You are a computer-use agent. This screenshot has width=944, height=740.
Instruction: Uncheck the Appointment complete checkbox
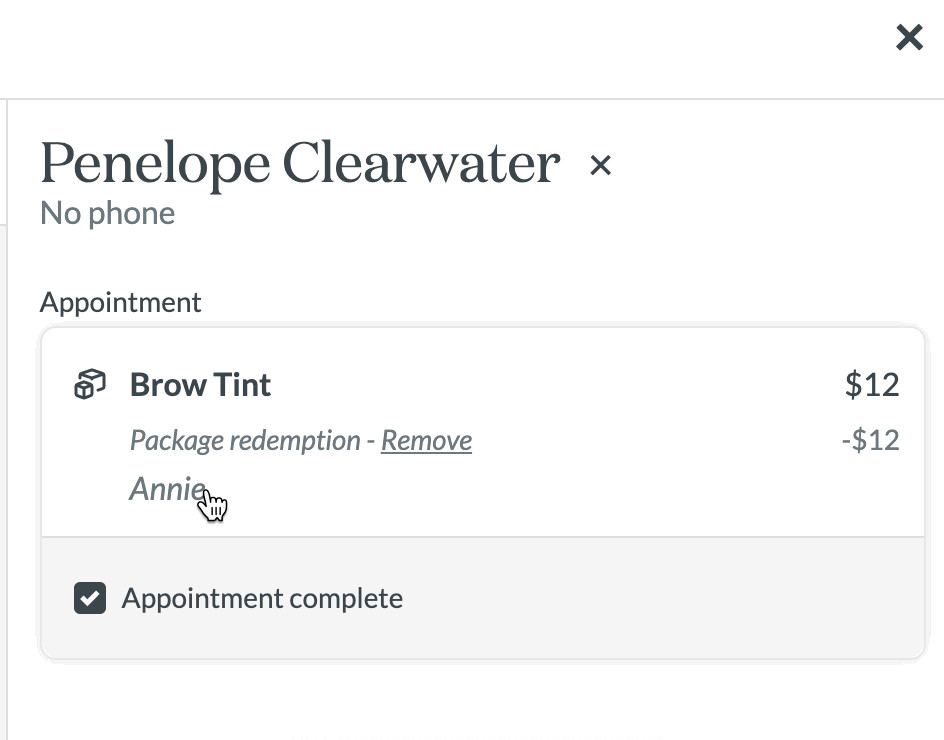pyautogui.click(x=90, y=598)
